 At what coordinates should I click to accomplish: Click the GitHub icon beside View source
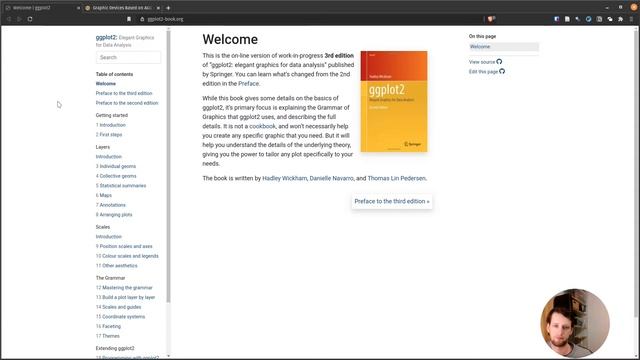499,62
